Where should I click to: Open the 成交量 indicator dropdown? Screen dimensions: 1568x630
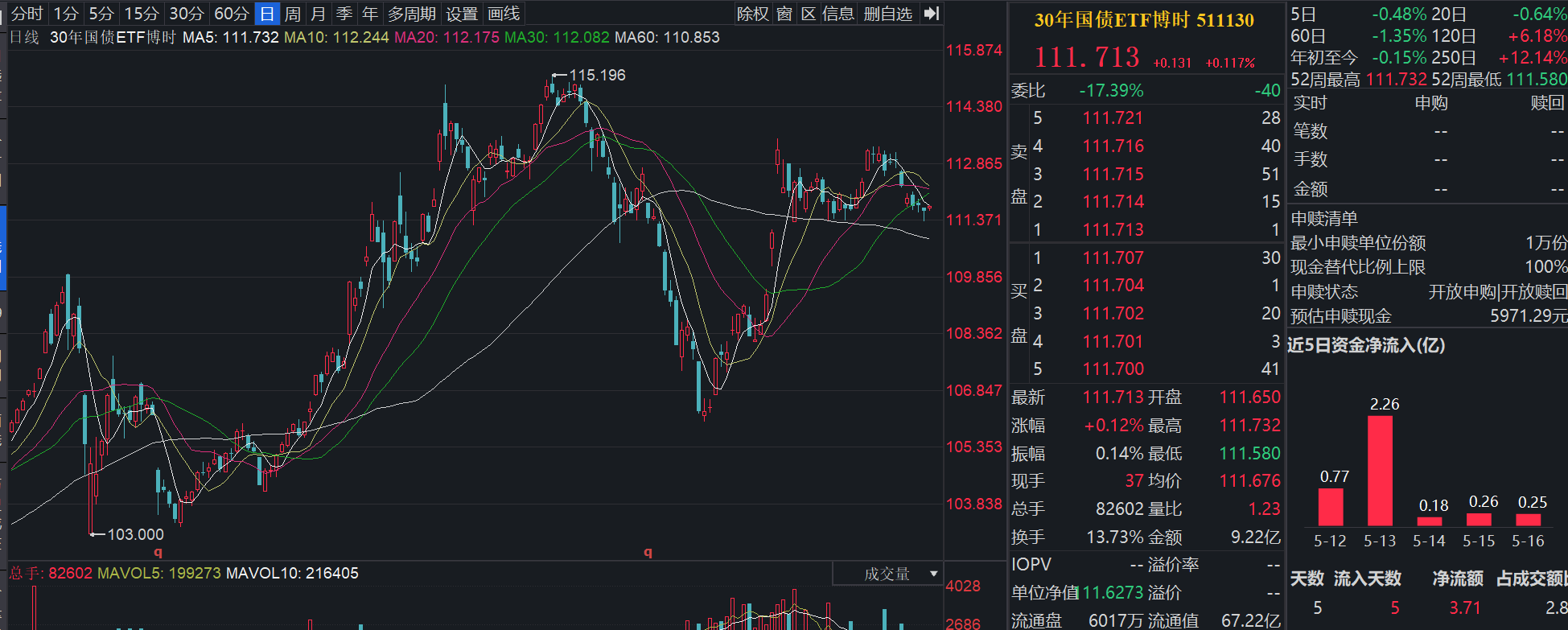(887, 574)
